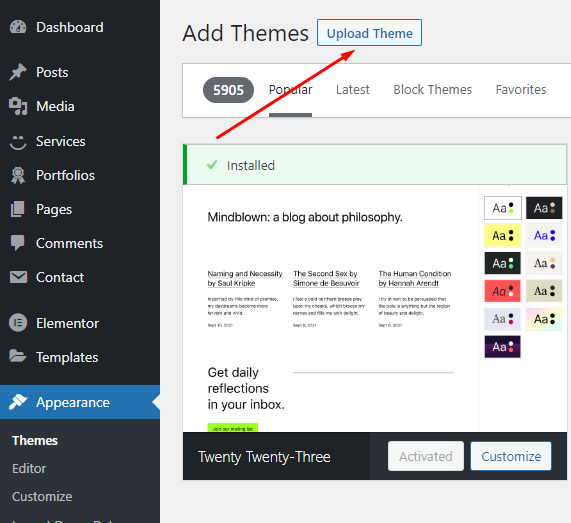Select the dark purple Aa swatch
The image size is (571, 523).
click(x=503, y=347)
